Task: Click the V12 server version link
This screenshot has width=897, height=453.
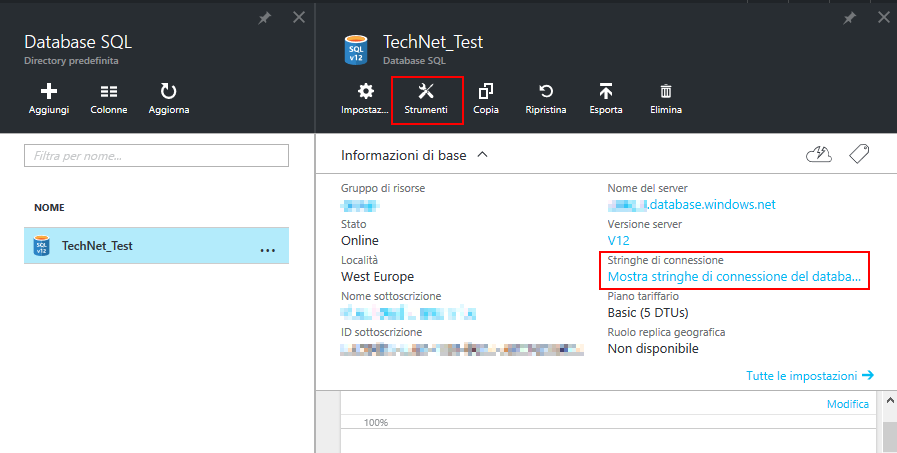Action: pyautogui.click(x=618, y=241)
